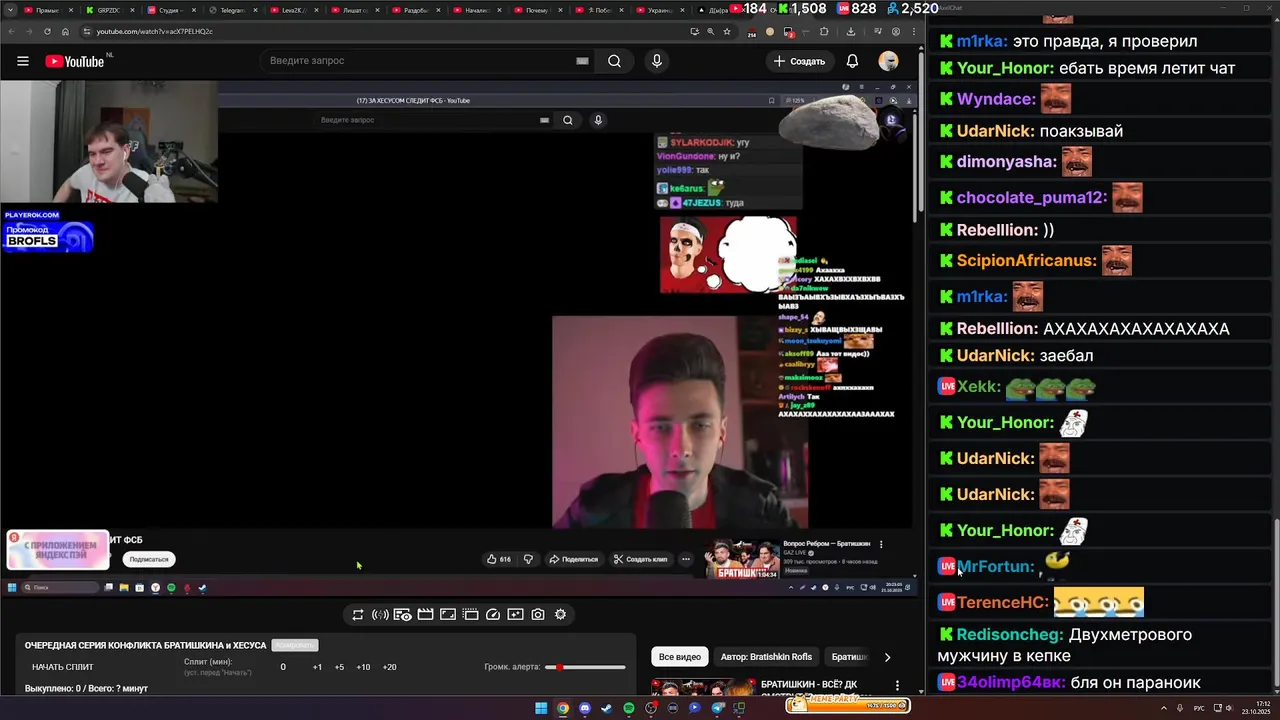
Task: Open options menu for "Вопрос Ребром" video
Action: coord(881,544)
